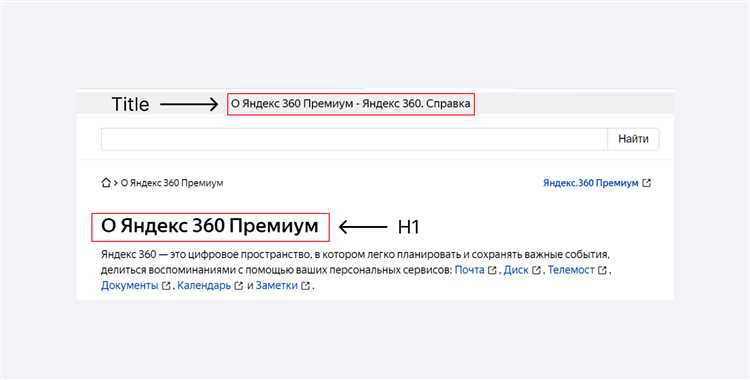The image size is (750, 380).
Task: Open the Почта service link
Action: point(469,270)
